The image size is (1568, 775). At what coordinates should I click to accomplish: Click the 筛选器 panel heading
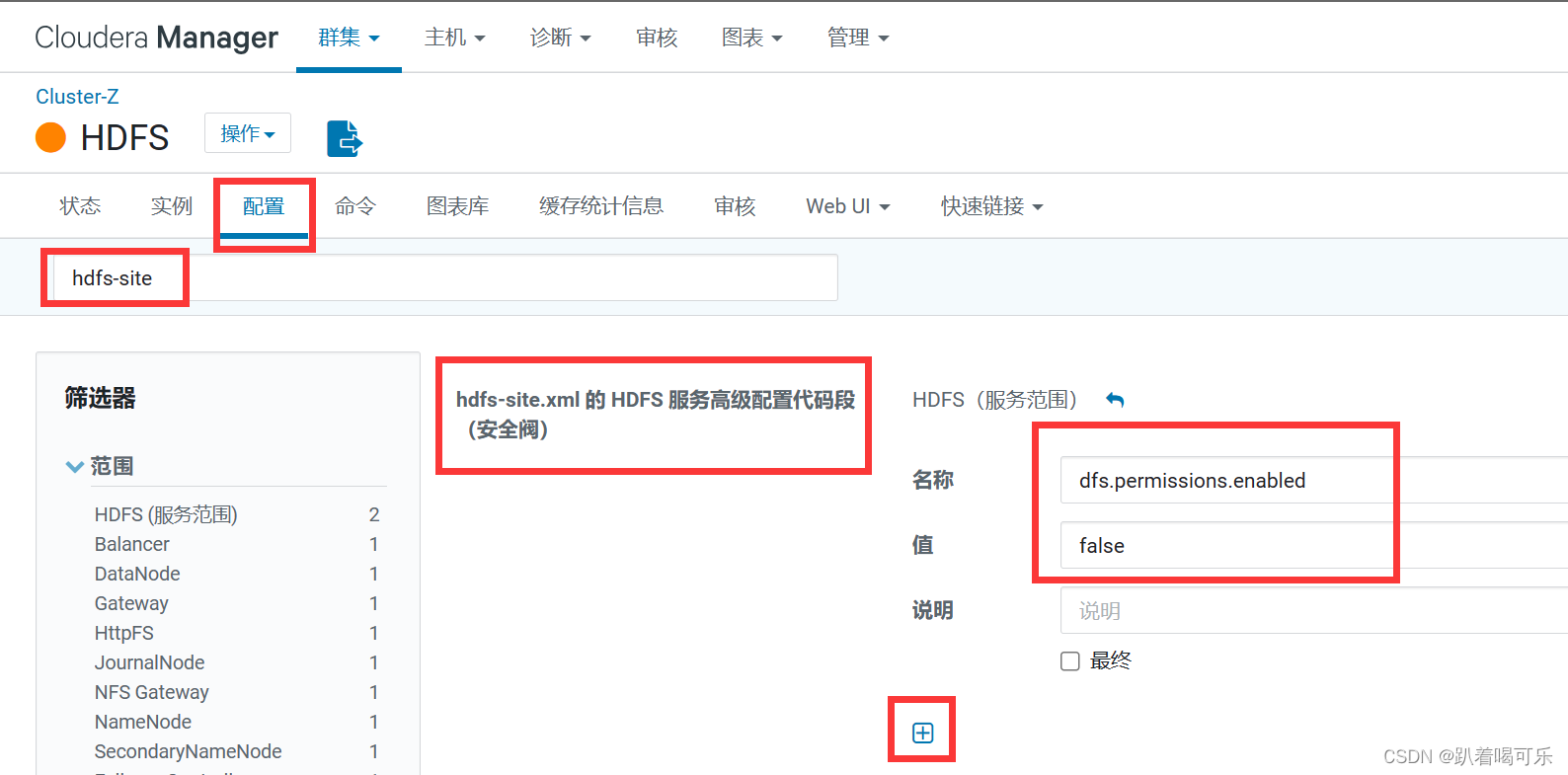(x=100, y=398)
